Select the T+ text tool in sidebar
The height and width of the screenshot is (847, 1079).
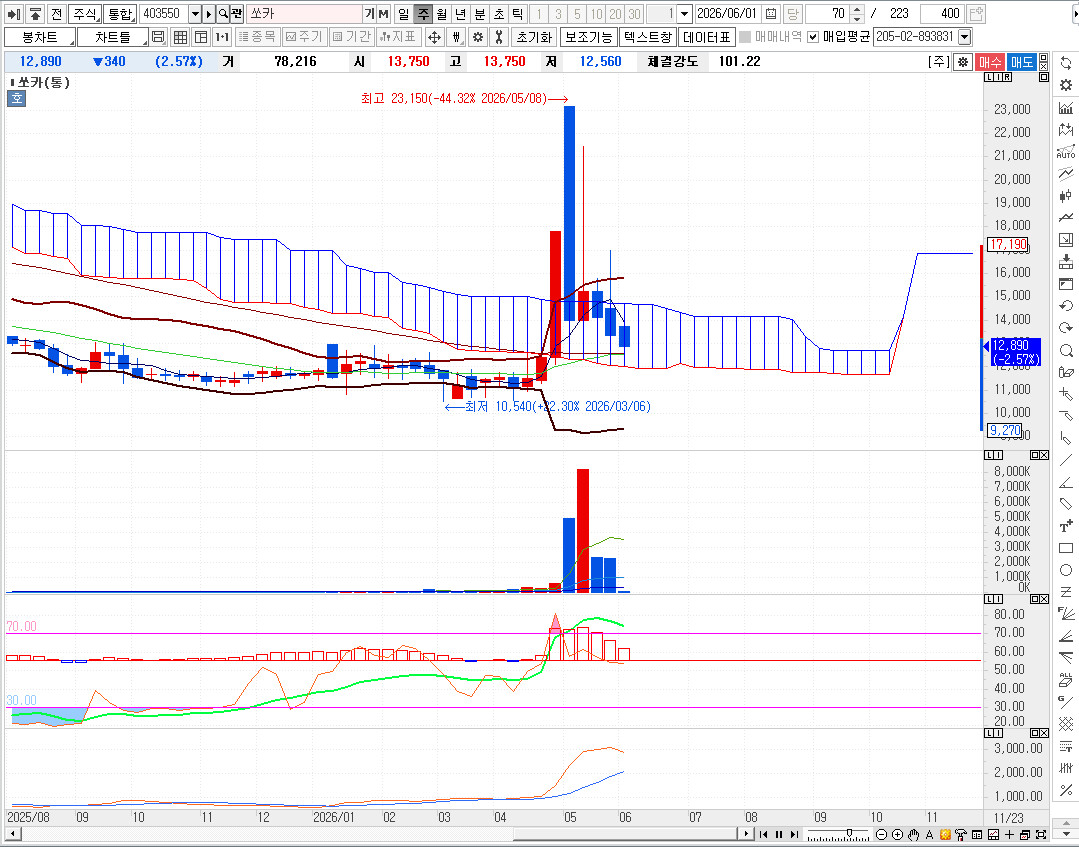[1066, 526]
